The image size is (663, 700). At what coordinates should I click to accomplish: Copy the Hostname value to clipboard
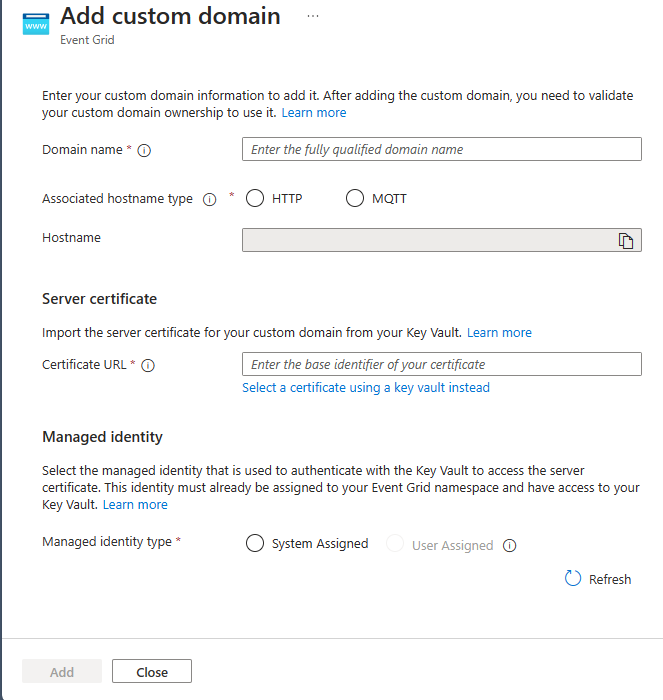click(x=626, y=240)
